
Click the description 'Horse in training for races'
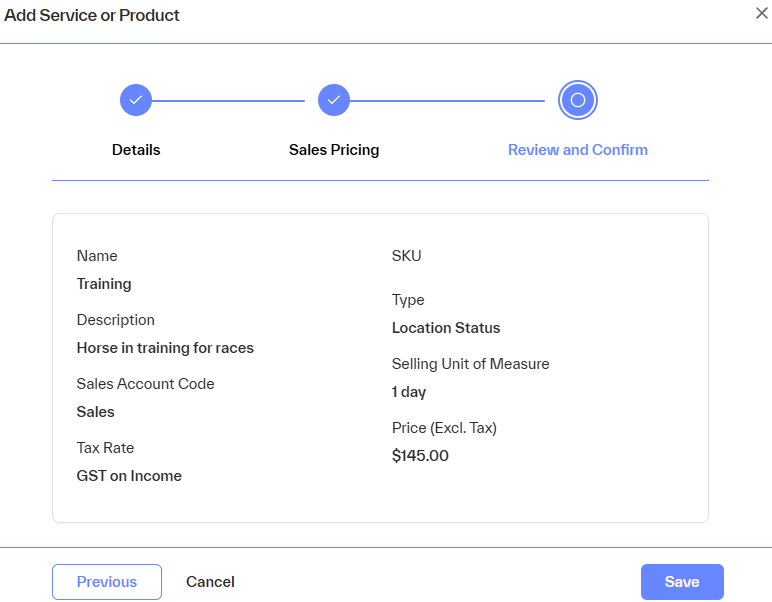click(x=165, y=348)
